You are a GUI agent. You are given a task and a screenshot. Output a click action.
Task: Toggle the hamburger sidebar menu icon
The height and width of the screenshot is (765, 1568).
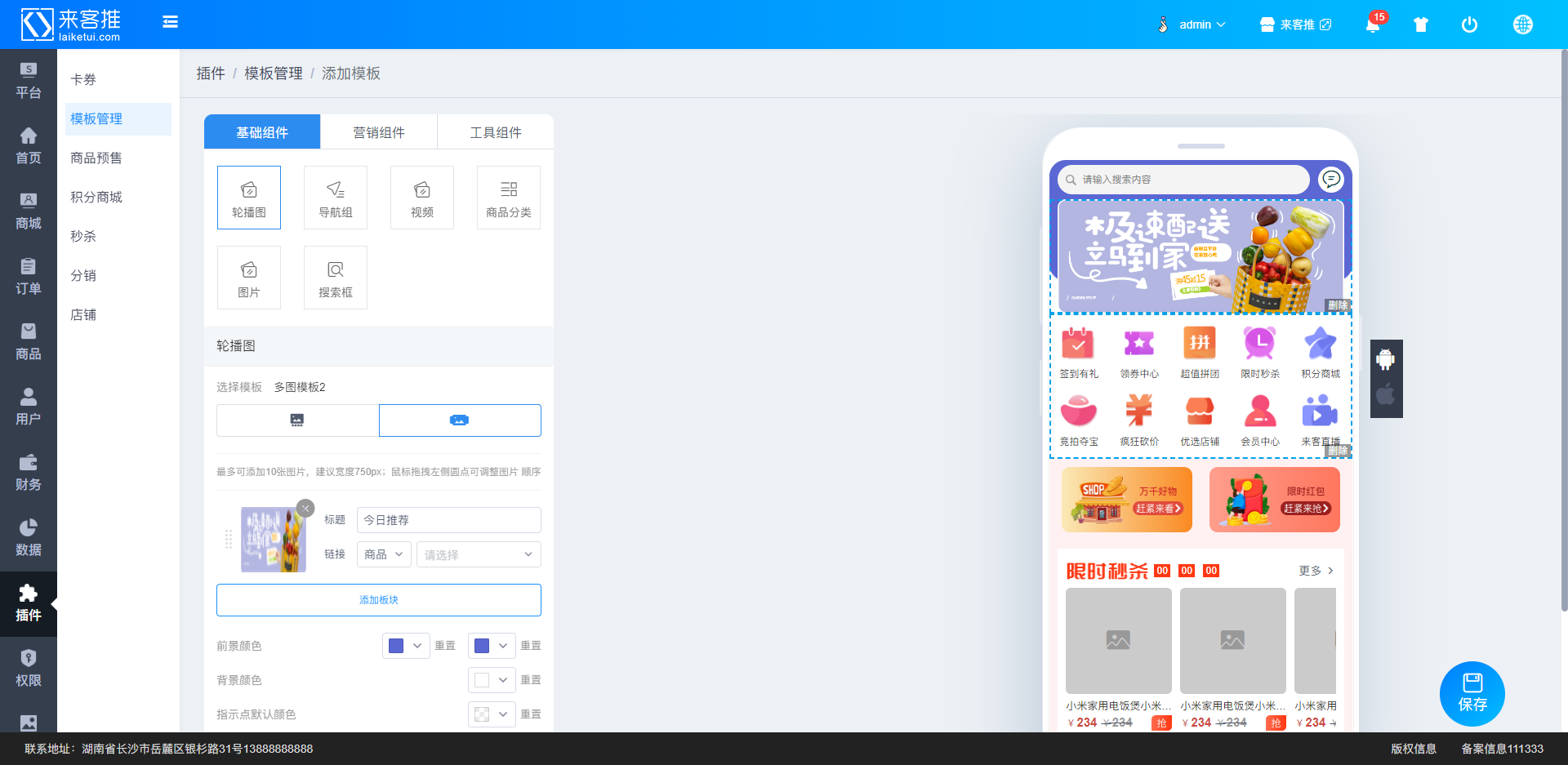[x=170, y=22]
